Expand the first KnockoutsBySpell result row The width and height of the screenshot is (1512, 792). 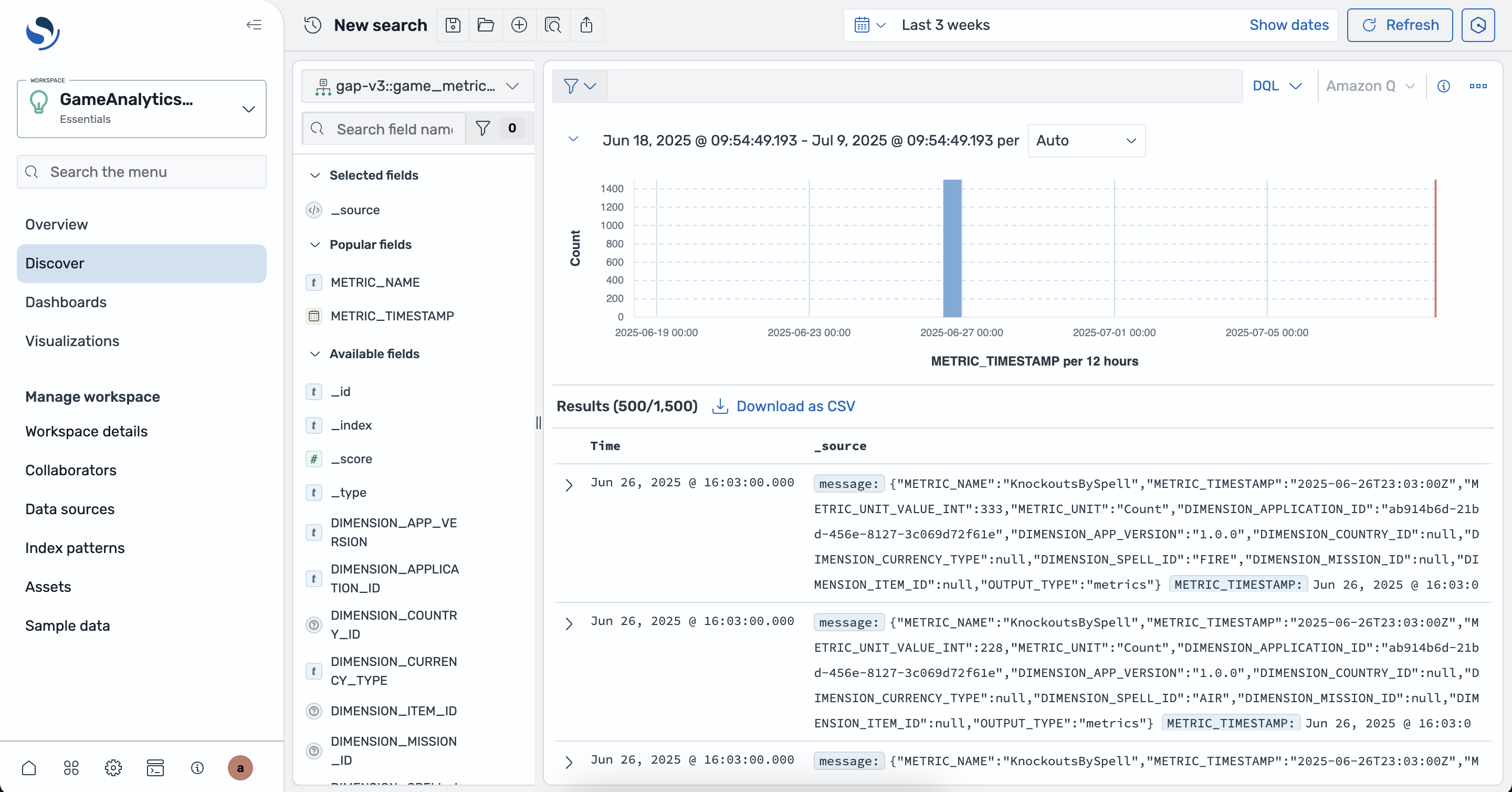coord(568,484)
